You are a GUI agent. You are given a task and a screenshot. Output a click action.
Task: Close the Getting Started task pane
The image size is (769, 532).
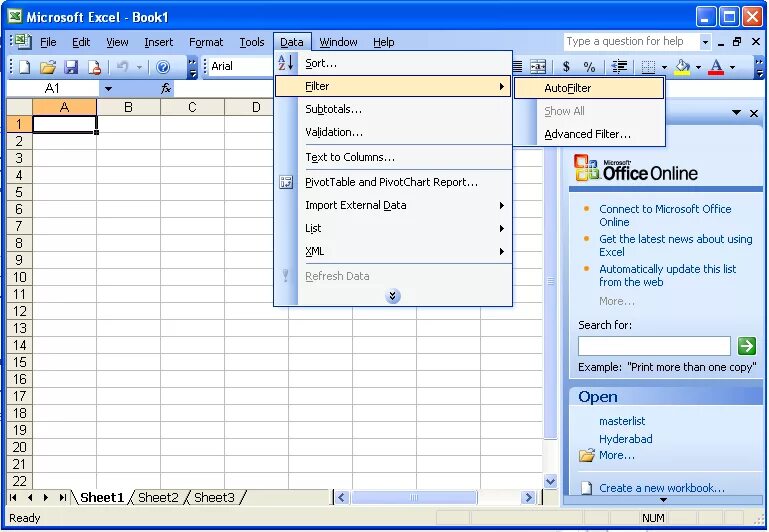pos(754,113)
